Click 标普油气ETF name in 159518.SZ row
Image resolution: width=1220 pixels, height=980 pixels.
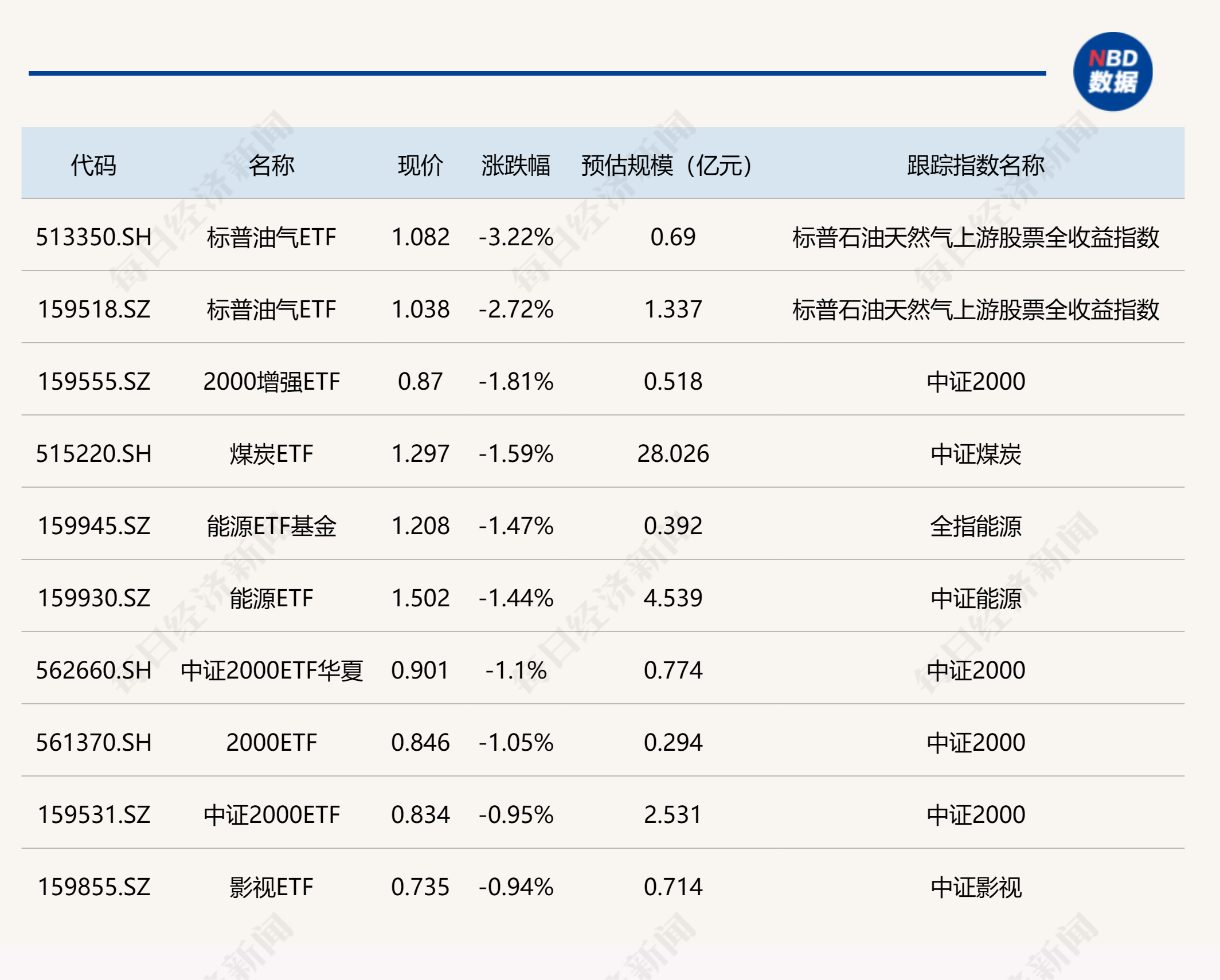(271, 309)
